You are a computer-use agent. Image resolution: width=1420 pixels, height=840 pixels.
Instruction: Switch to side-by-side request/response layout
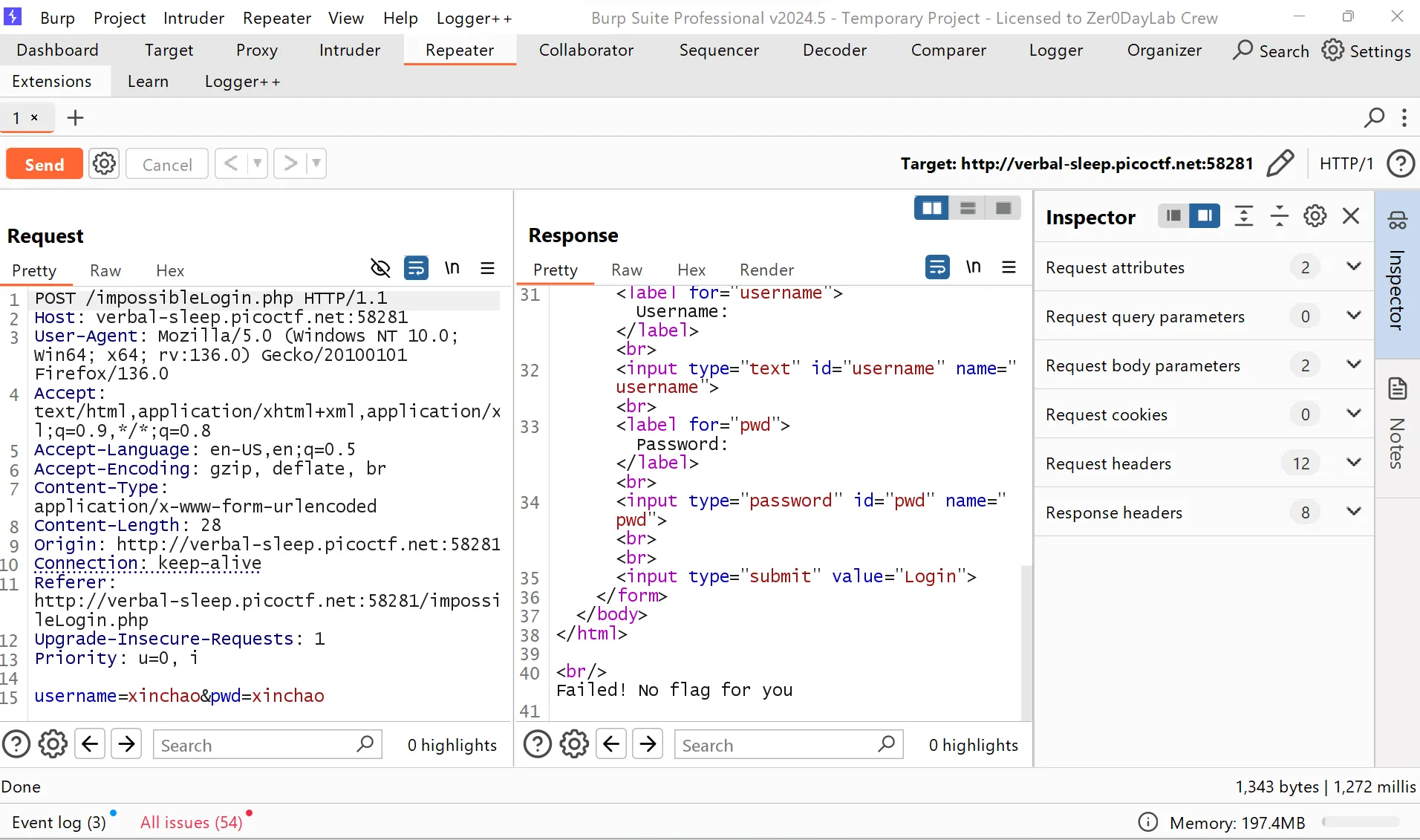[931, 208]
